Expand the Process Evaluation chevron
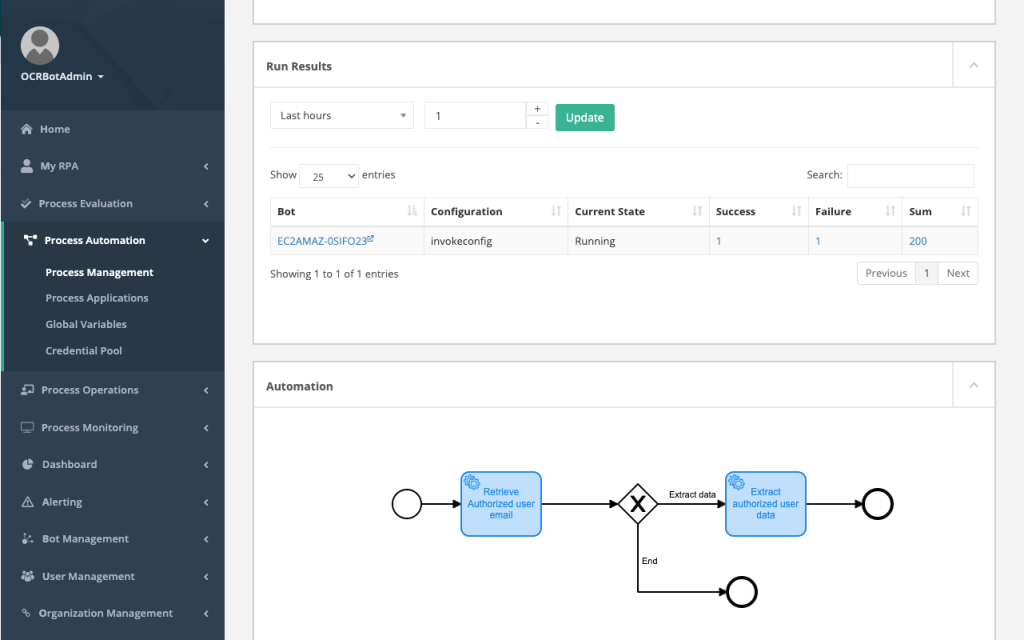The image size is (1024, 640). click(206, 204)
